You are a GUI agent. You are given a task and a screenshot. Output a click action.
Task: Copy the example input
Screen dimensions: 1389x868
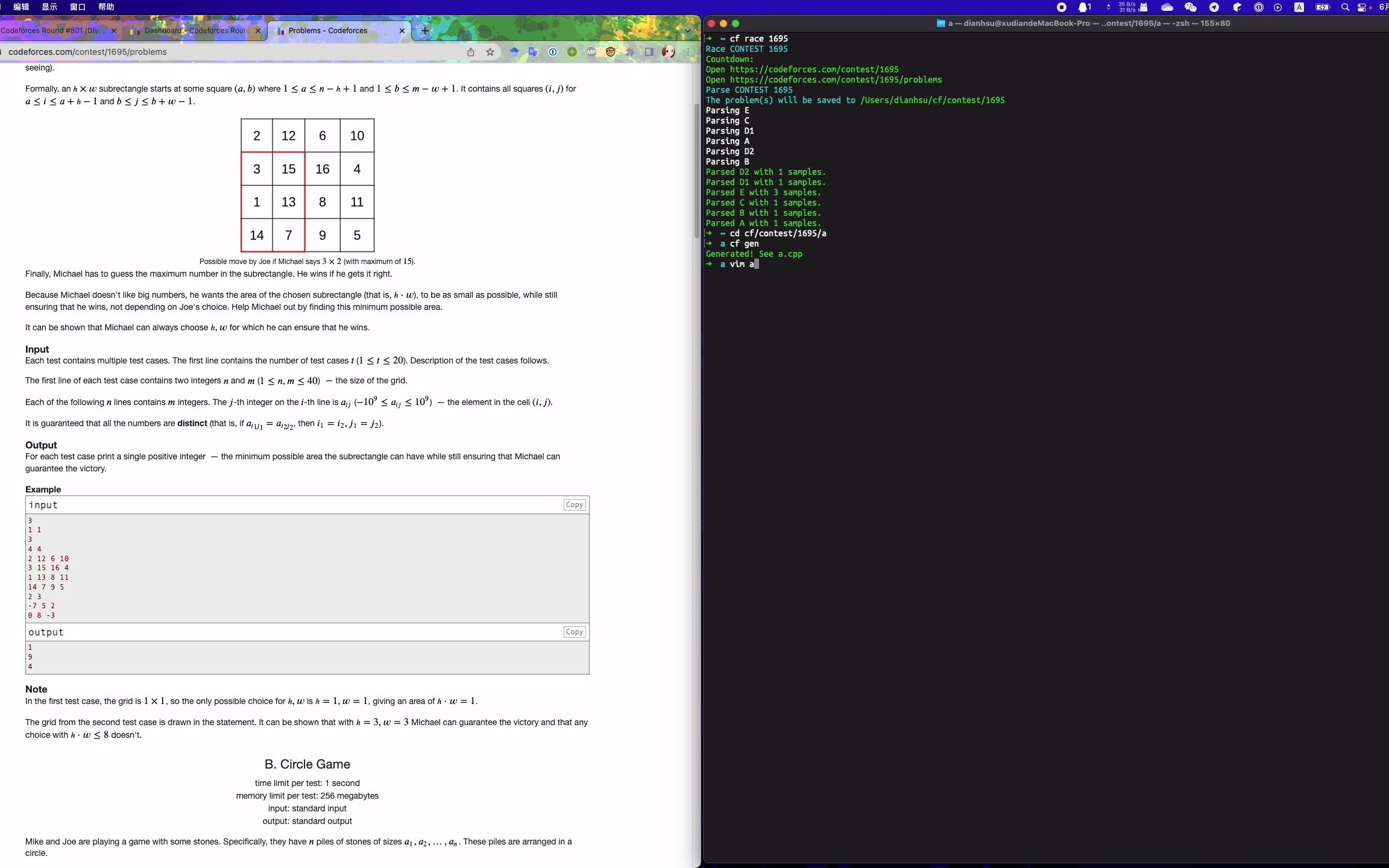[x=574, y=505]
